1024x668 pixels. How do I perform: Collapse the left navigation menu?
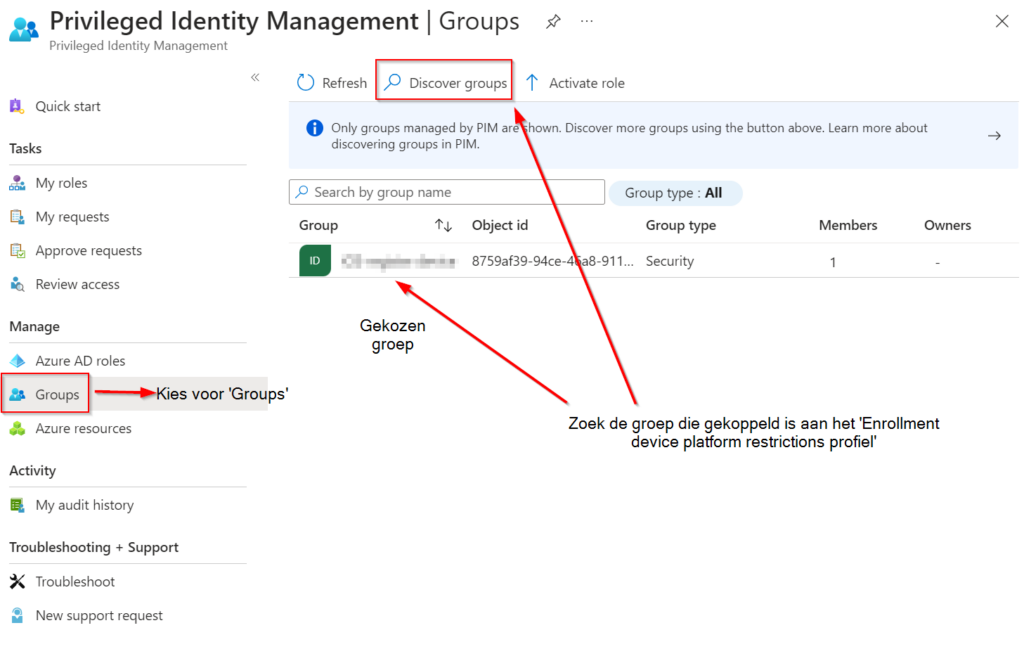[x=255, y=78]
